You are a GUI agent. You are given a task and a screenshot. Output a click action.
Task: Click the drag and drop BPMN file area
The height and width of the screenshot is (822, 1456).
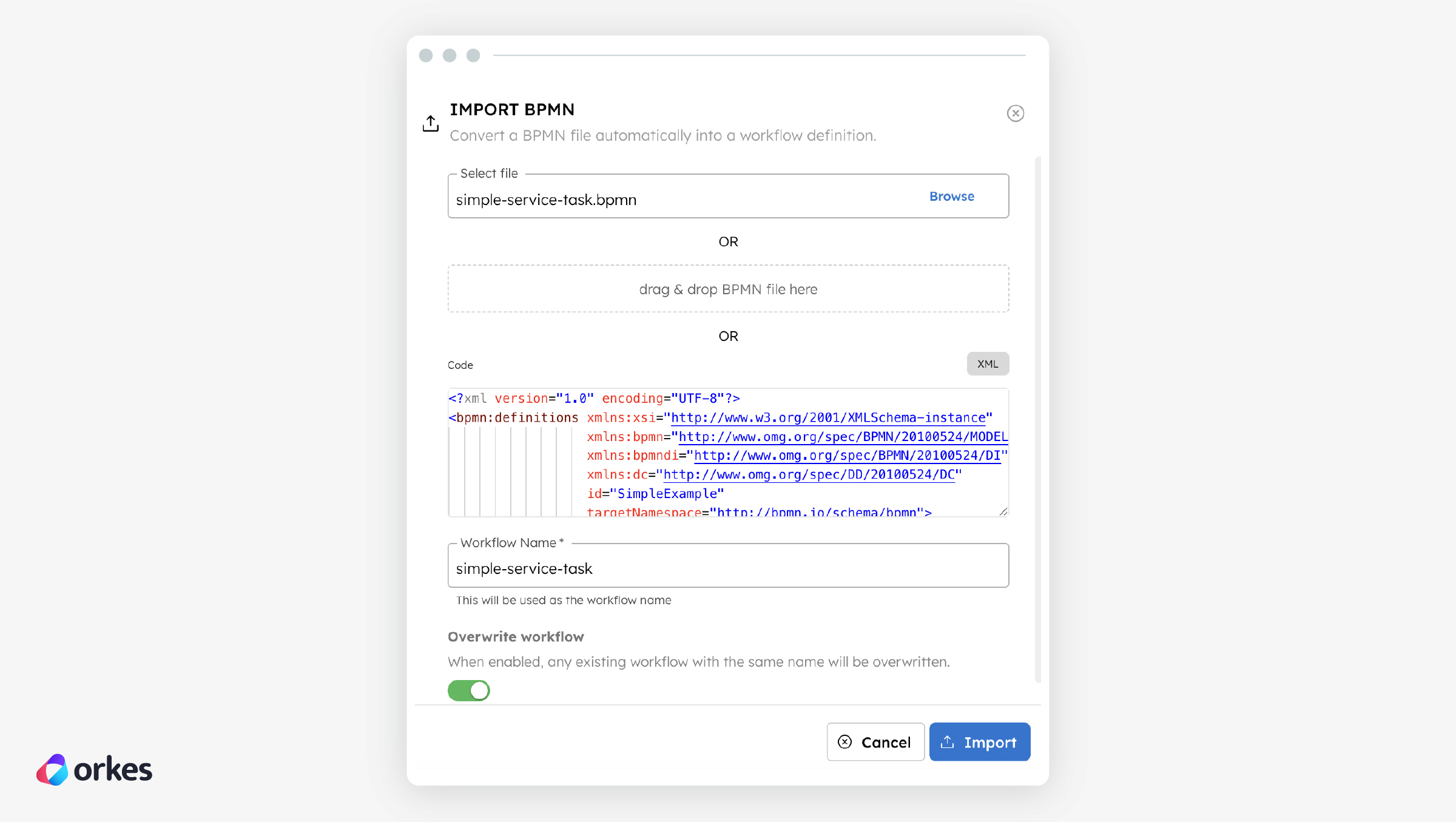coord(728,289)
